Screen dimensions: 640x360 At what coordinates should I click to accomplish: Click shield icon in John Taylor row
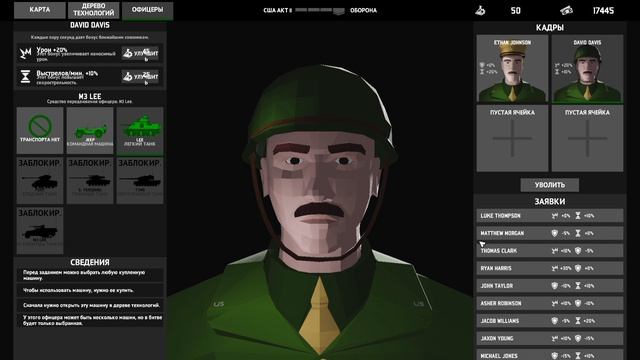coord(554,286)
